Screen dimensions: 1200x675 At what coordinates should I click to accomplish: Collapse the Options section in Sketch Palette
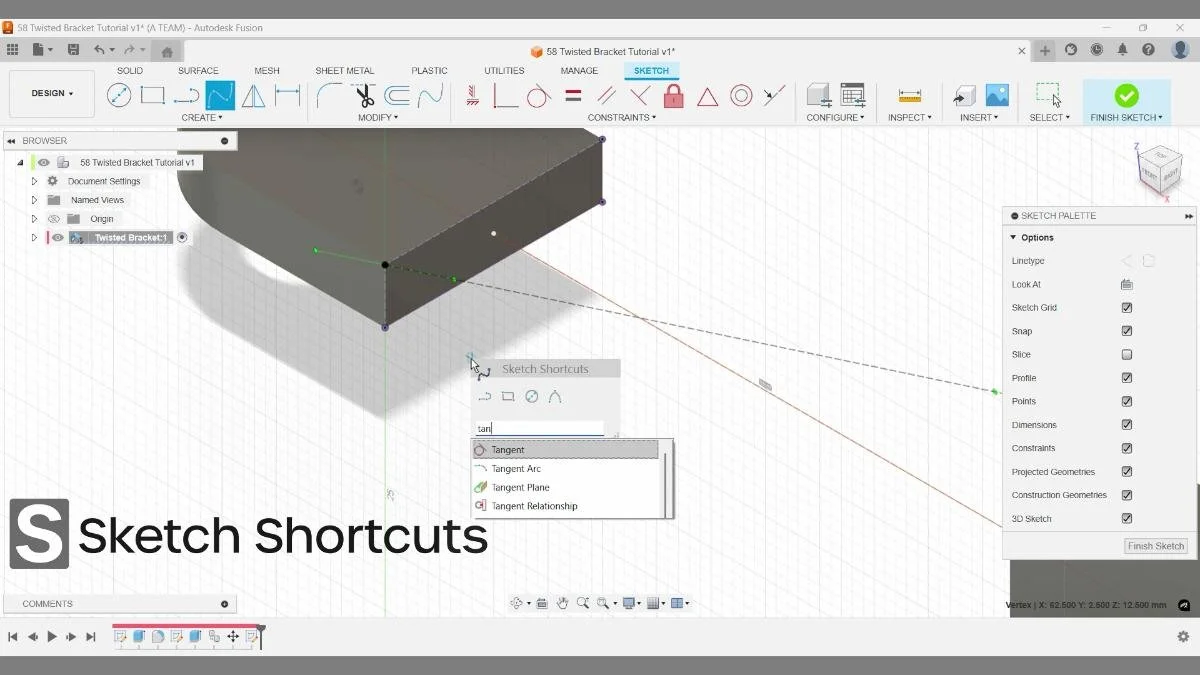pos(1014,237)
